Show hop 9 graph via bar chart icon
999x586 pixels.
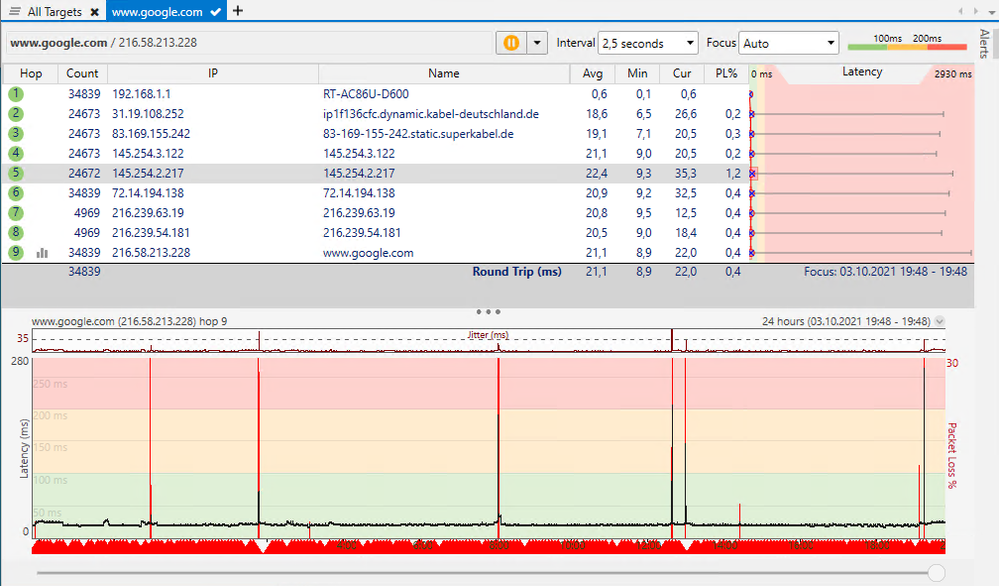(x=41, y=253)
